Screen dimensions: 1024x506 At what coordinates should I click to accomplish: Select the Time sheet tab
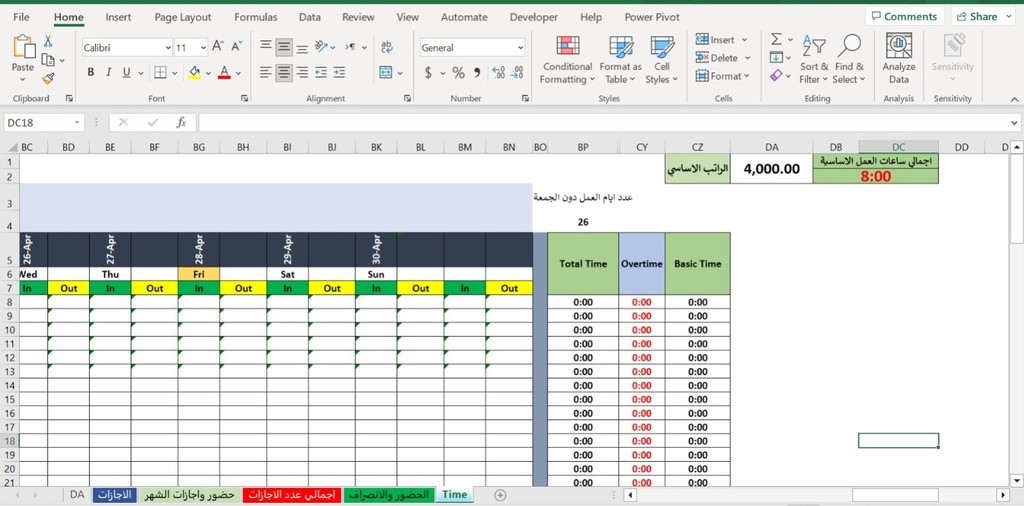tap(455, 495)
